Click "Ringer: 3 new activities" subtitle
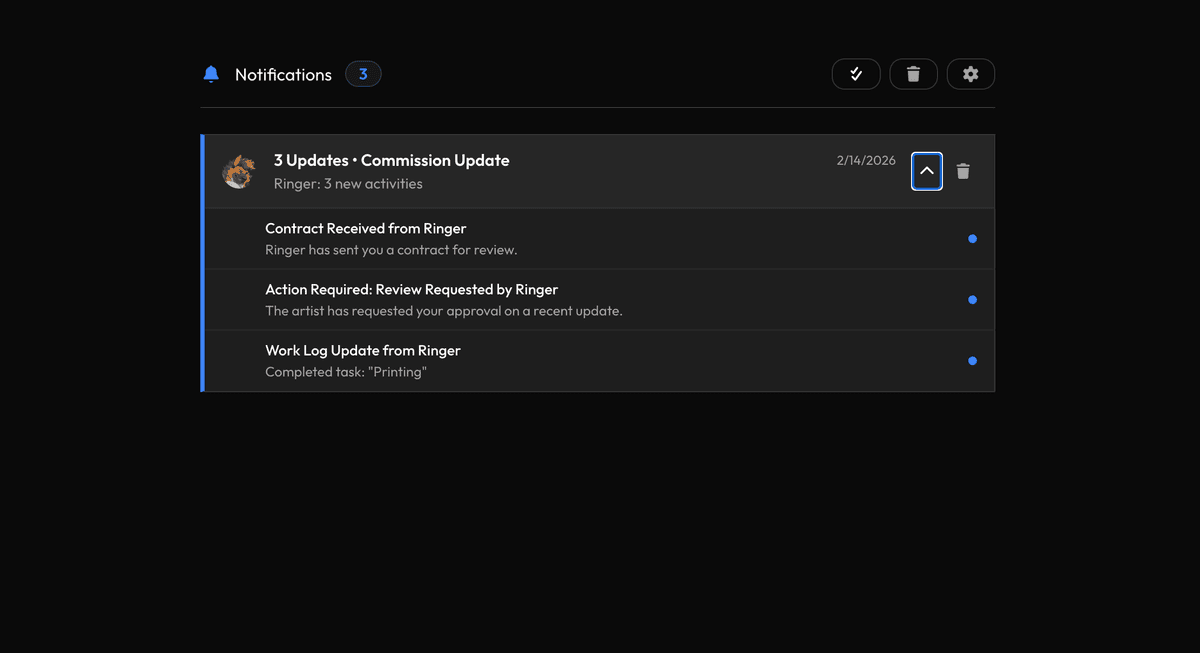The height and width of the screenshot is (653, 1200). (x=348, y=184)
